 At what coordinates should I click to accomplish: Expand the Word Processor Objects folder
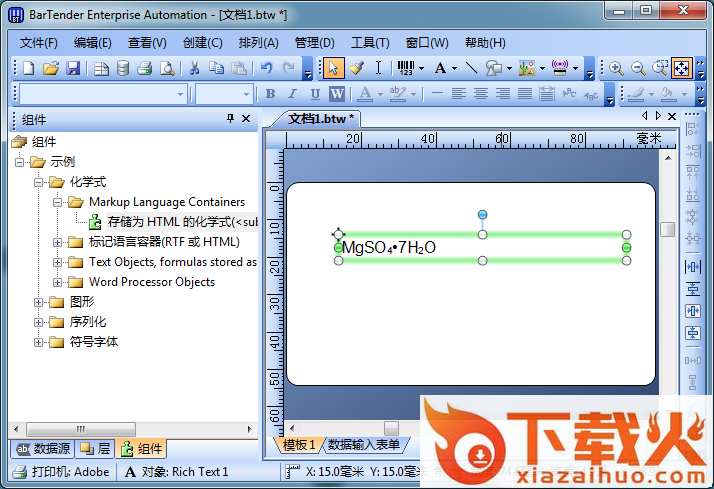click(57, 282)
